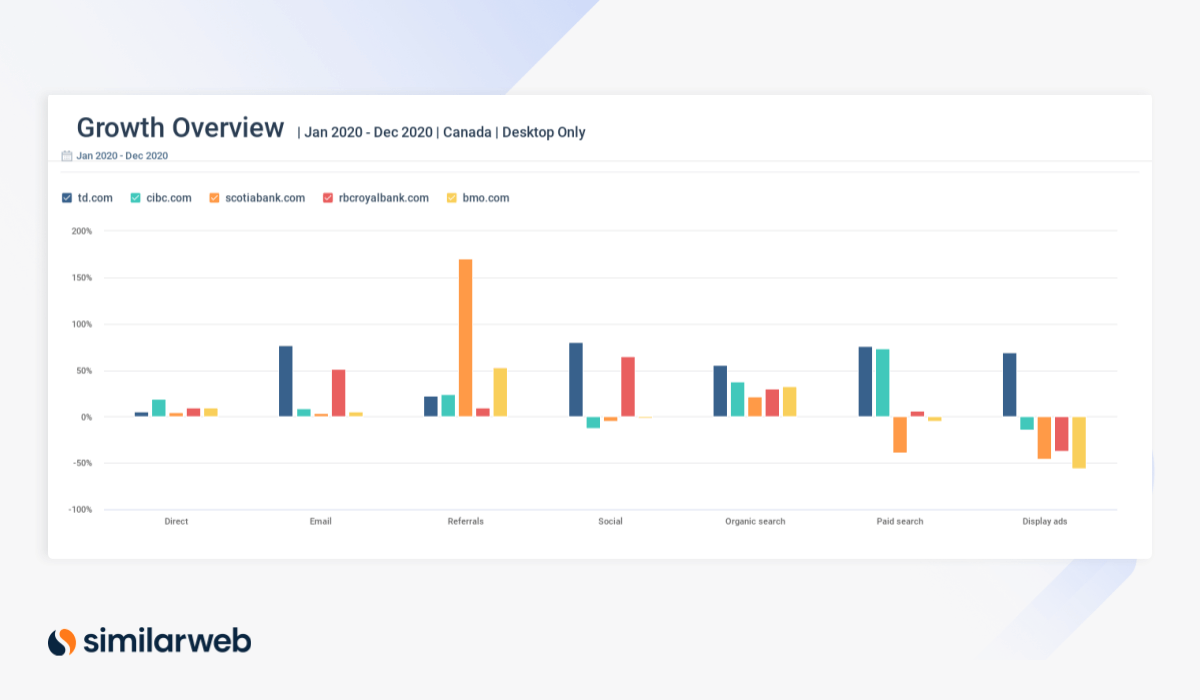
Task: Uncheck the bmo.com legend checkbox
Action: [451, 198]
